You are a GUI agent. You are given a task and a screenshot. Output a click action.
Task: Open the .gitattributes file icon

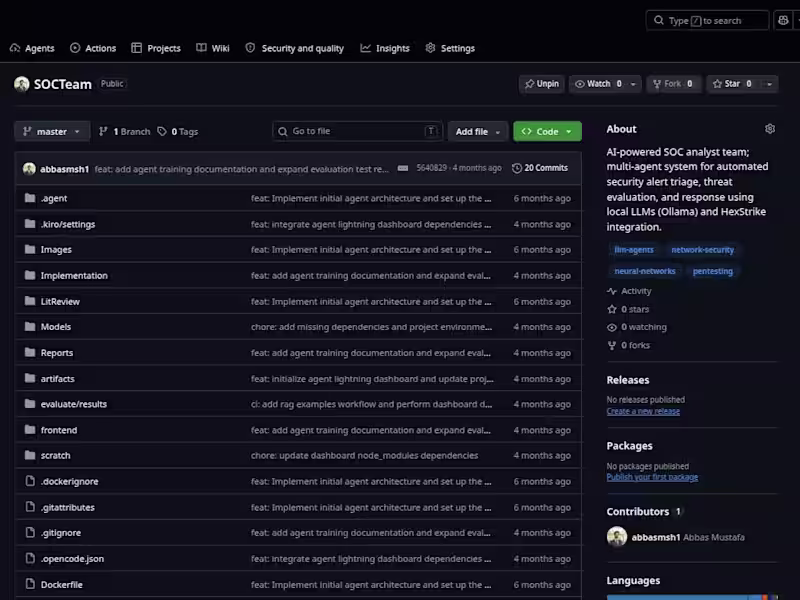30,507
